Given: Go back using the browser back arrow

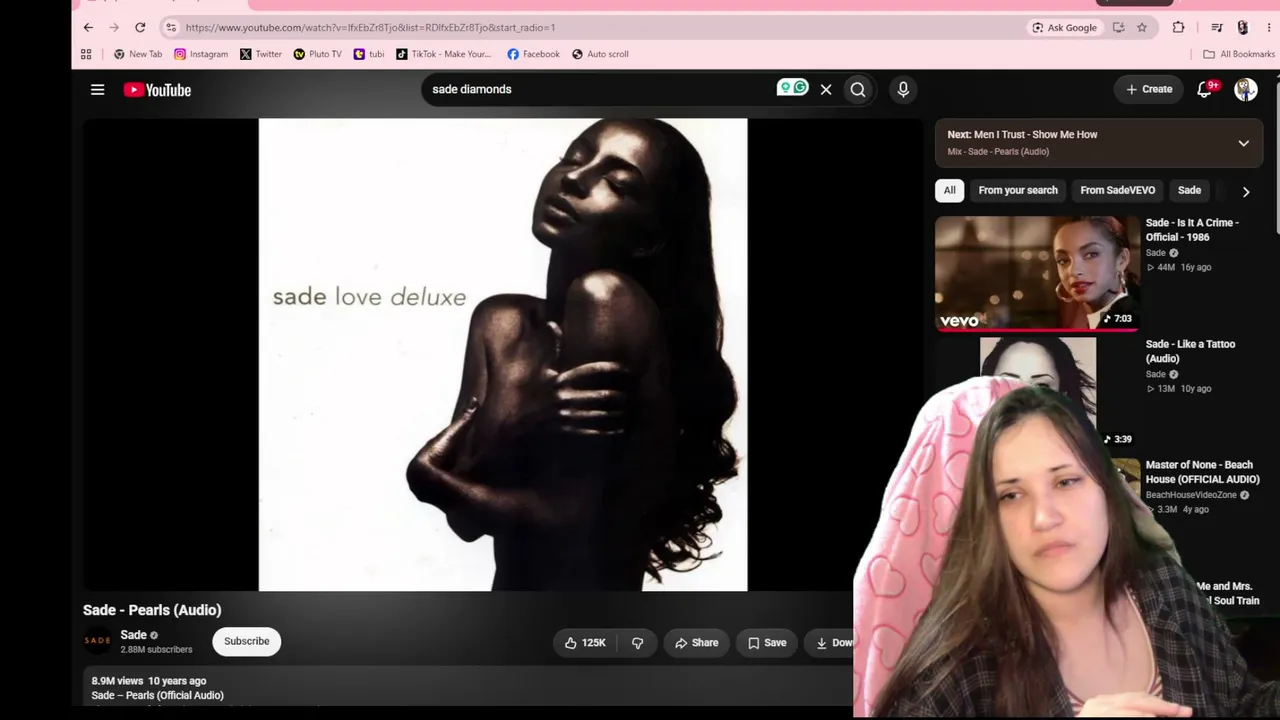Looking at the screenshot, I should (88, 28).
